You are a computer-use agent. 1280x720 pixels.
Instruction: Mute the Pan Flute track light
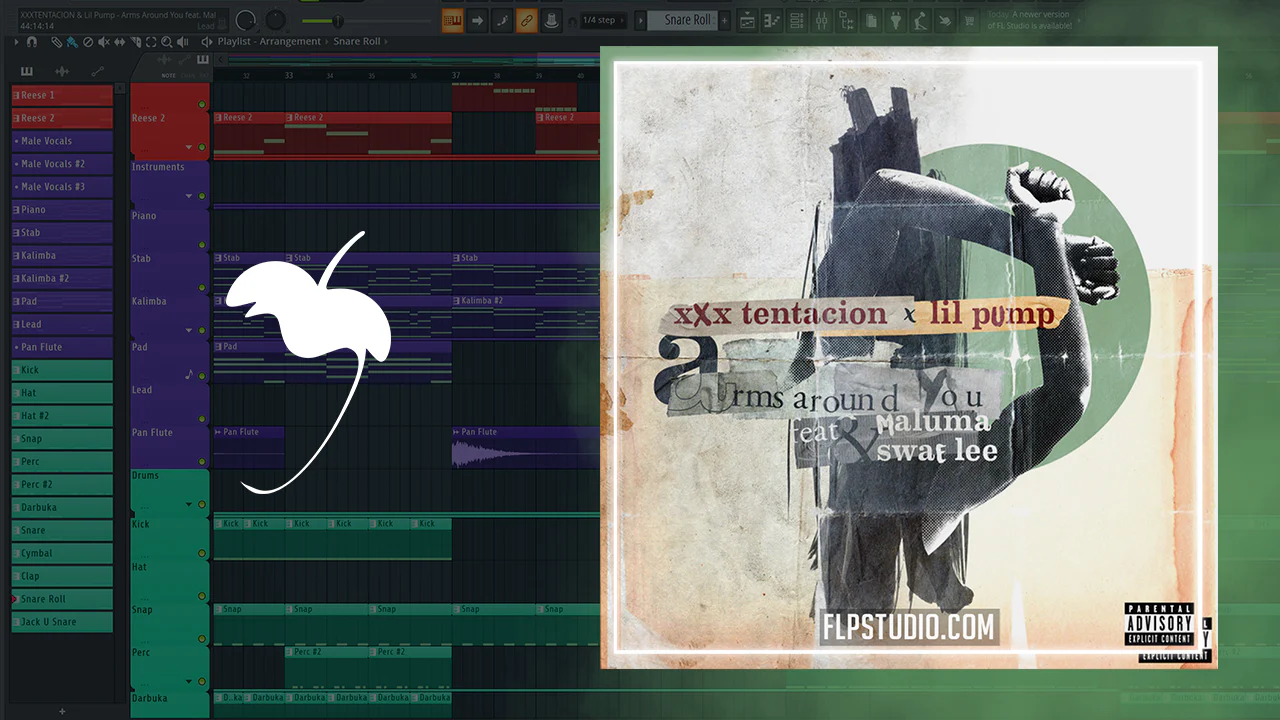pyautogui.click(x=202, y=462)
